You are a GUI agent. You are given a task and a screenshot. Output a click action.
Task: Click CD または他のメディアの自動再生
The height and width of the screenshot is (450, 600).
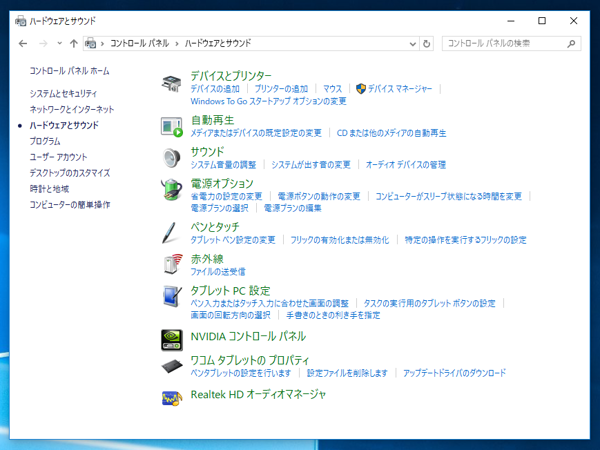point(391,133)
